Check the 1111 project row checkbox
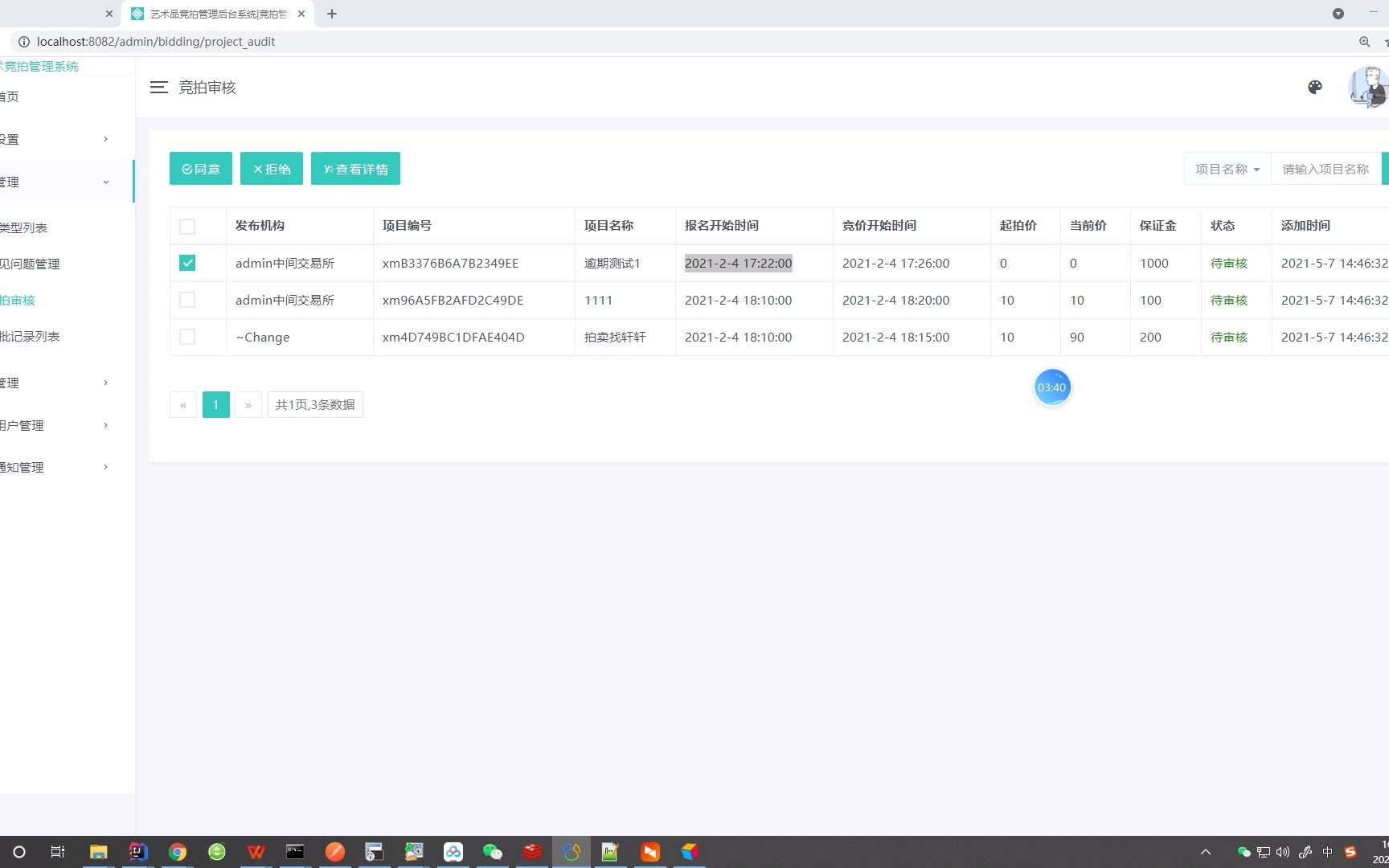The width and height of the screenshot is (1389, 868). pos(187,300)
